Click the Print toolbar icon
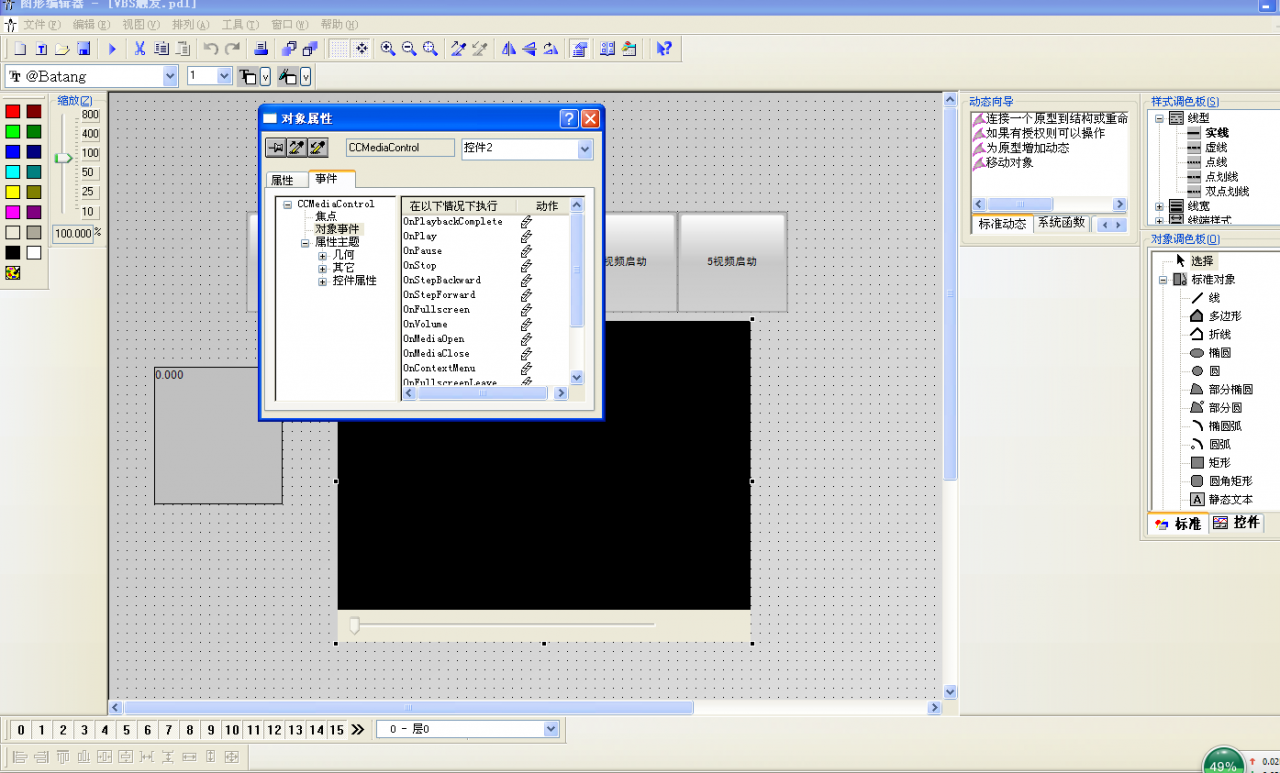Screen dimensions: 1280x773 pos(260,48)
